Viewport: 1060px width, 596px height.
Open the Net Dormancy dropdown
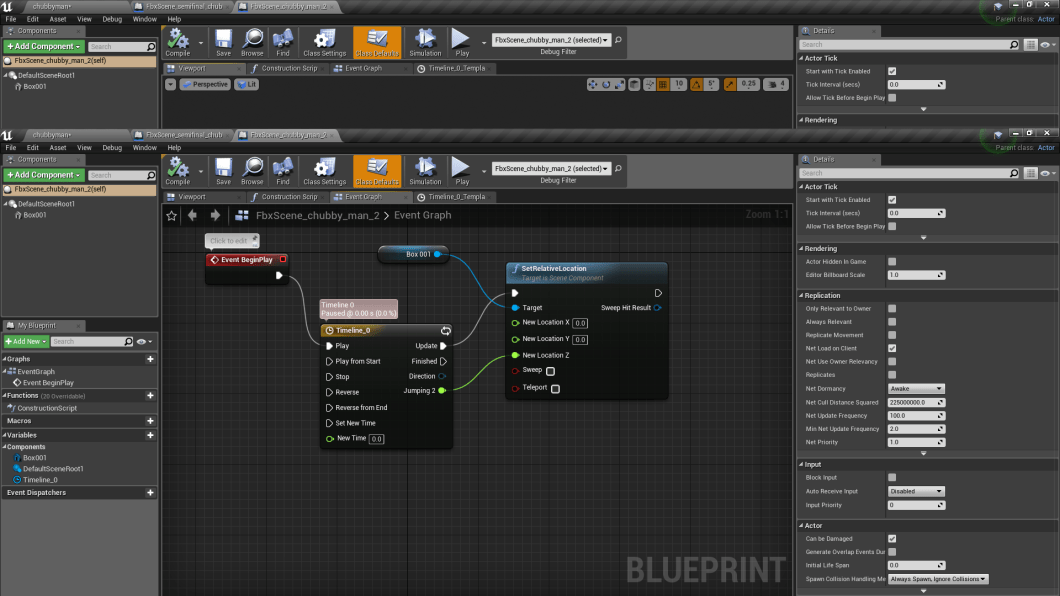(916, 388)
